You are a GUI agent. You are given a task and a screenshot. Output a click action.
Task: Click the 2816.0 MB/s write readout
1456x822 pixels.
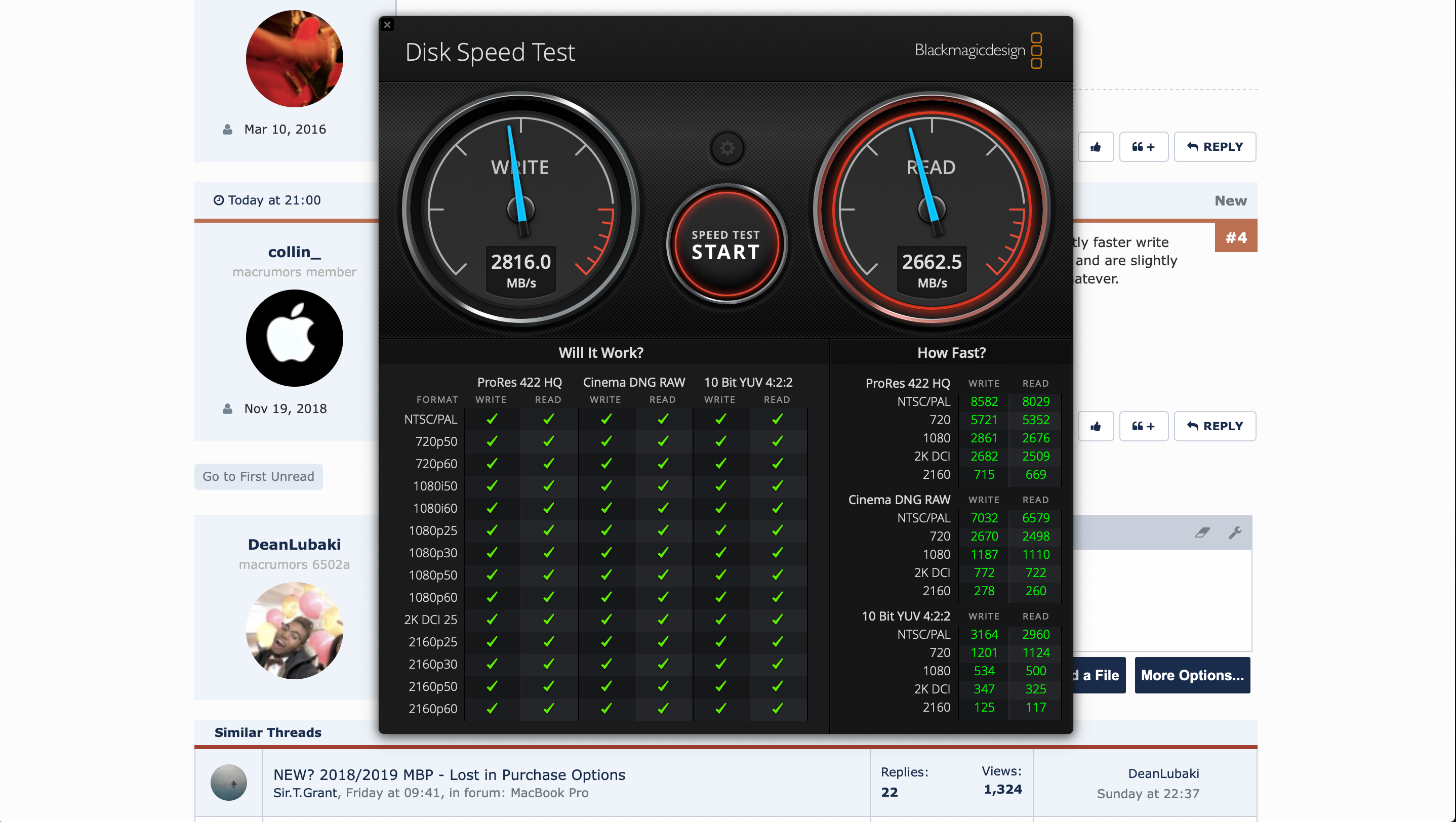click(520, 271)
